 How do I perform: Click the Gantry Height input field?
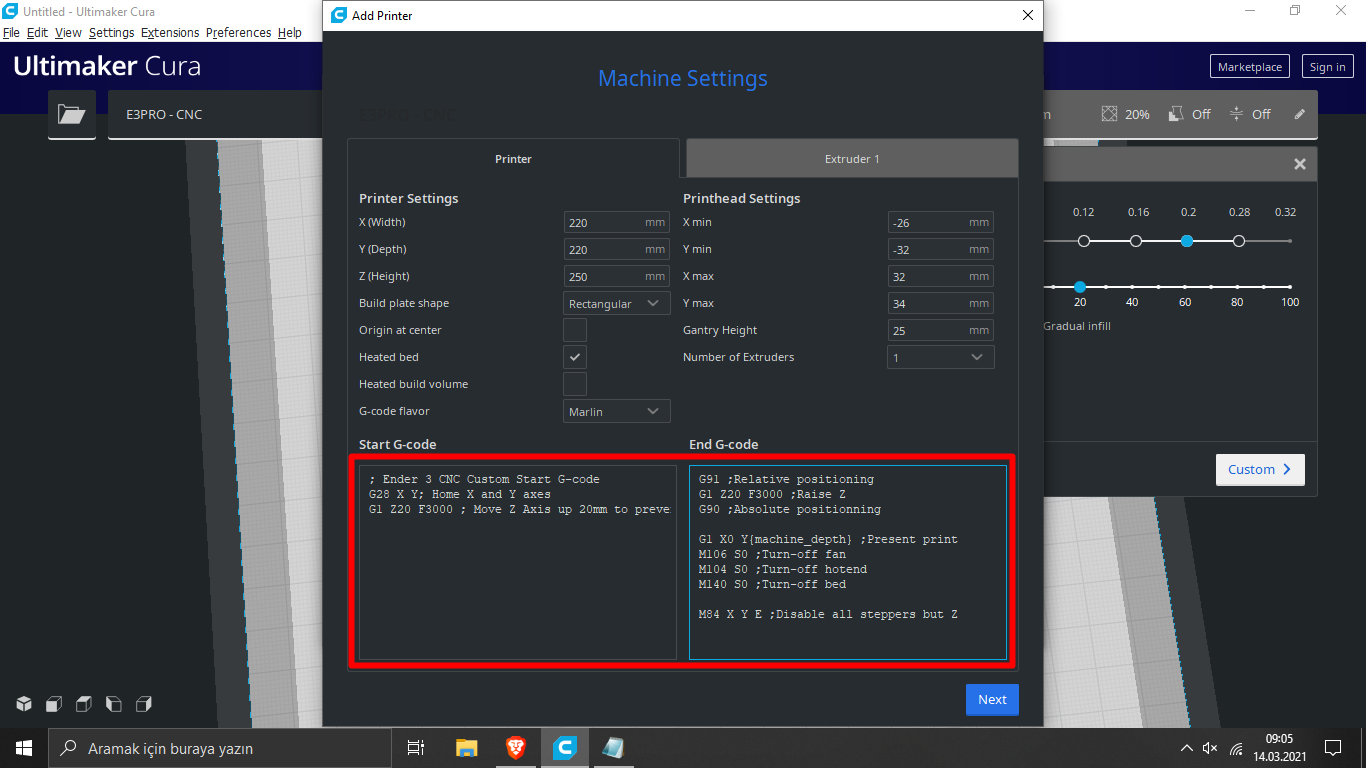coord(941,330)
